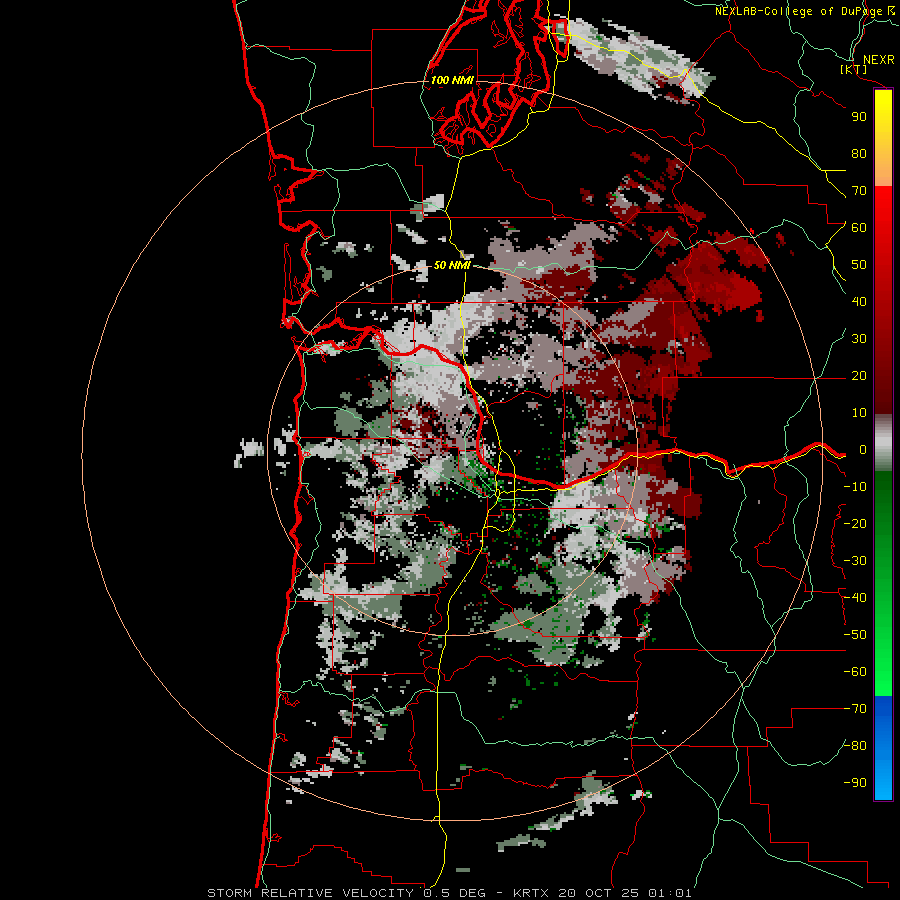Image resolution: width=900 pixels, height=900 pixels.
Task: Click the NEXR label above the scale
Action: tap(878, 60)
